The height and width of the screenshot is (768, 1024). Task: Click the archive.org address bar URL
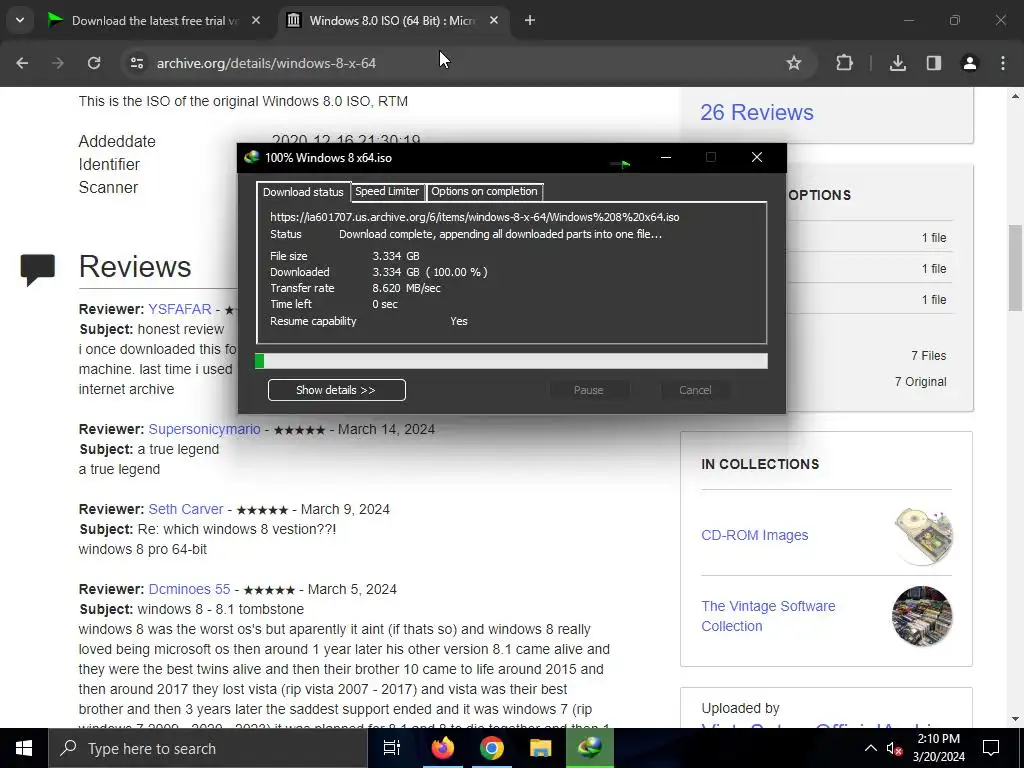266,63
